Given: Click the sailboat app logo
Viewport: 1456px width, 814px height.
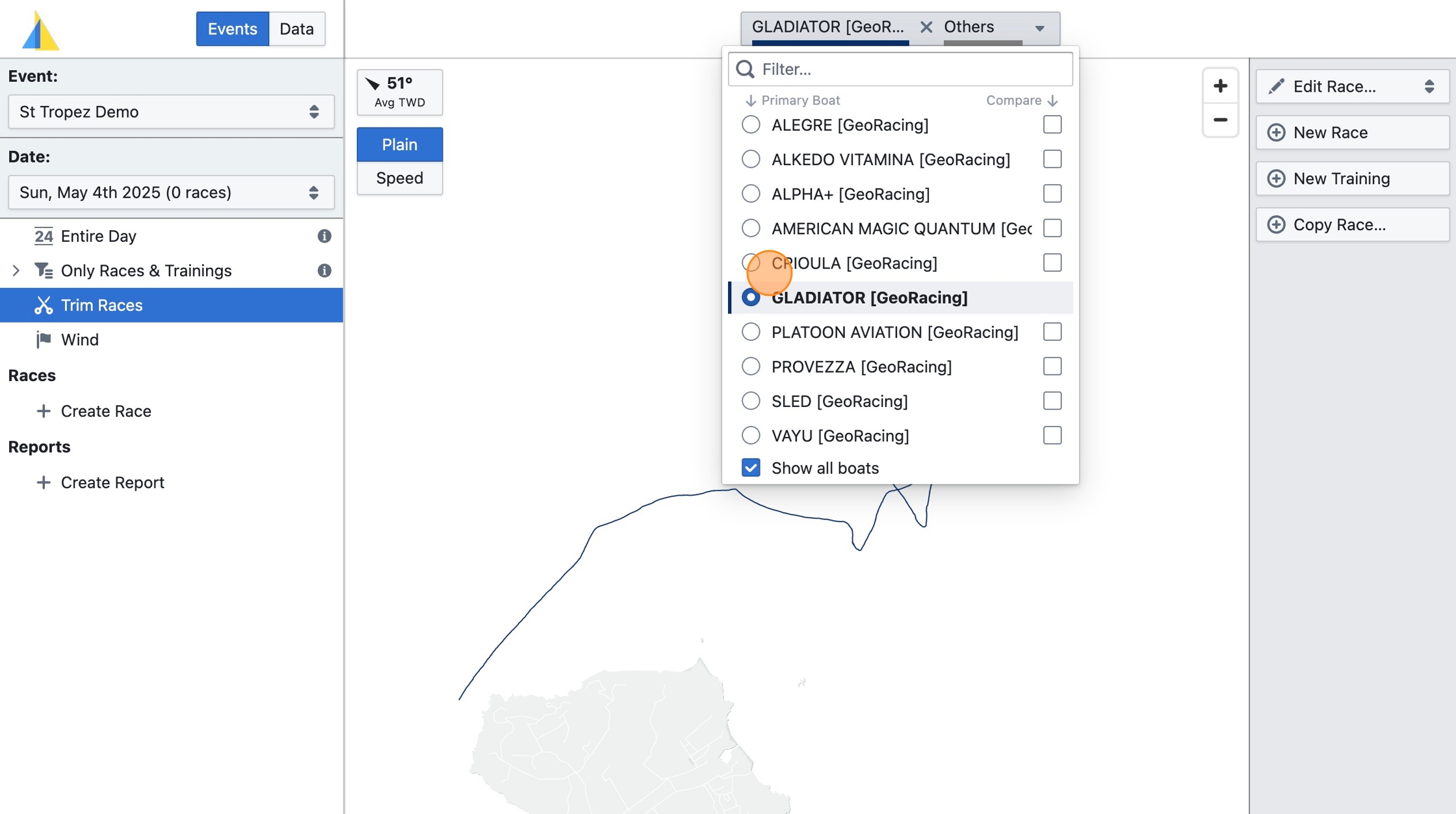Looking at the screenshot, I should point(40,31).
